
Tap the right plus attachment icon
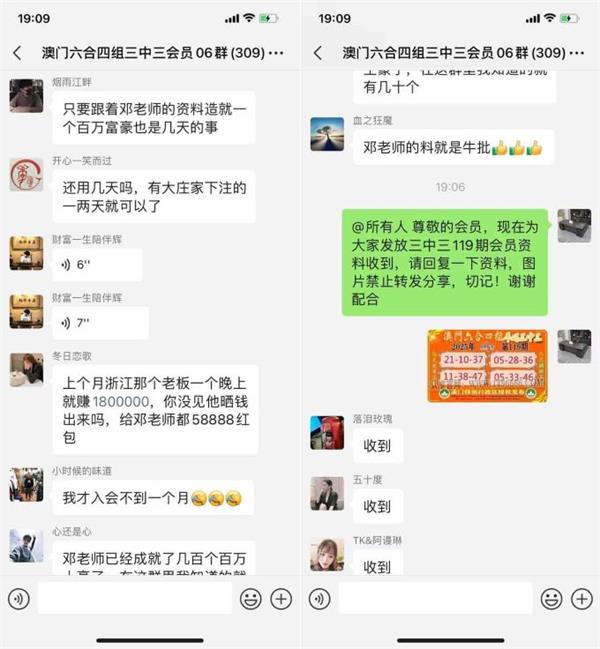[x=582, y=599]
